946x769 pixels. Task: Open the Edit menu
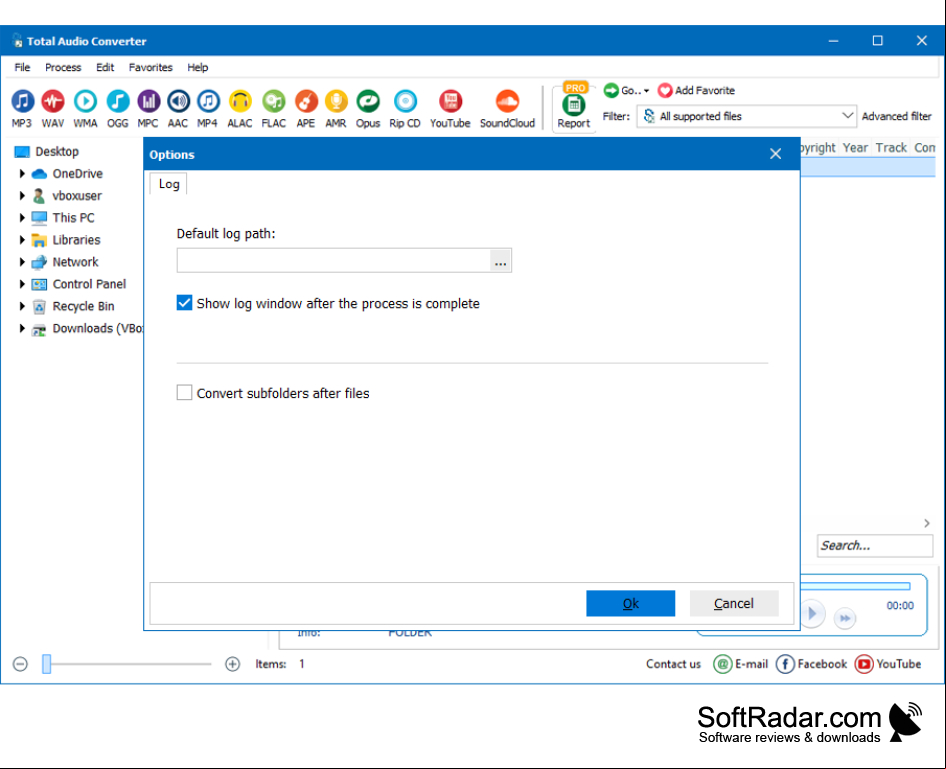[x=105, y=68]
